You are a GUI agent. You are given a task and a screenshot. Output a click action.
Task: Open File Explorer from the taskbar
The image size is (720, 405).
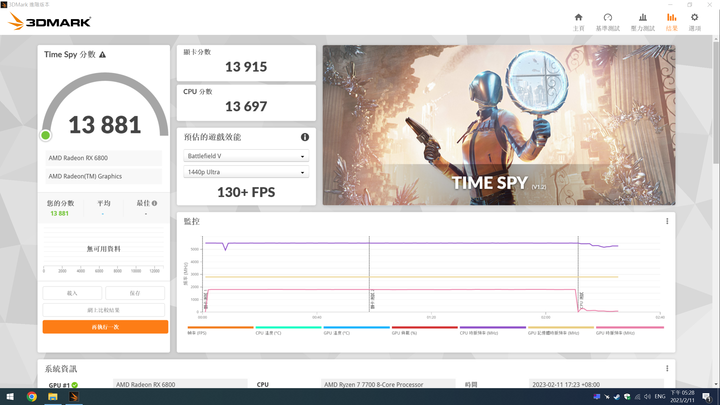coord(52,396)
